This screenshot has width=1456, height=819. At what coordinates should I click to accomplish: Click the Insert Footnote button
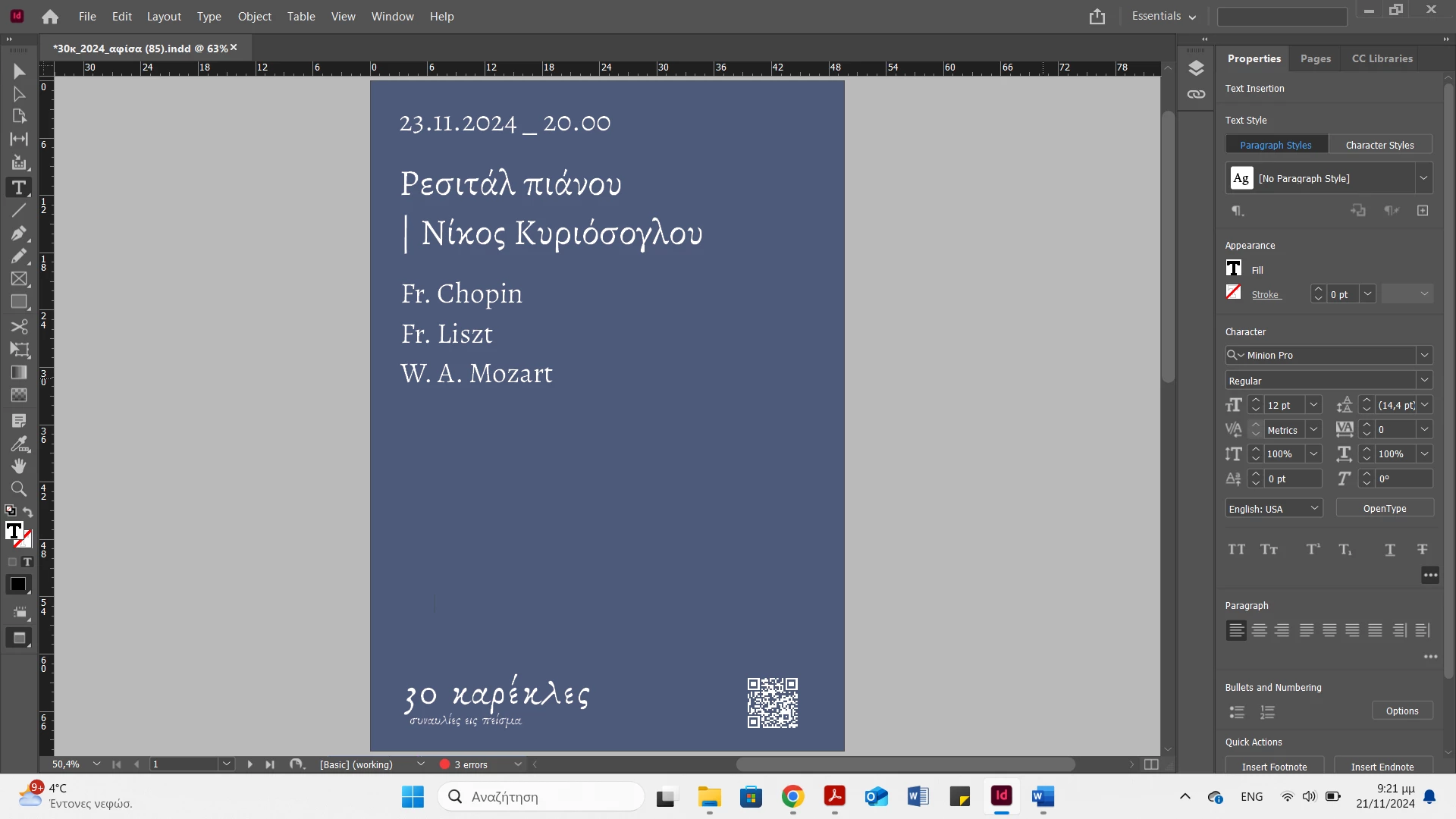coord(1274,767)
